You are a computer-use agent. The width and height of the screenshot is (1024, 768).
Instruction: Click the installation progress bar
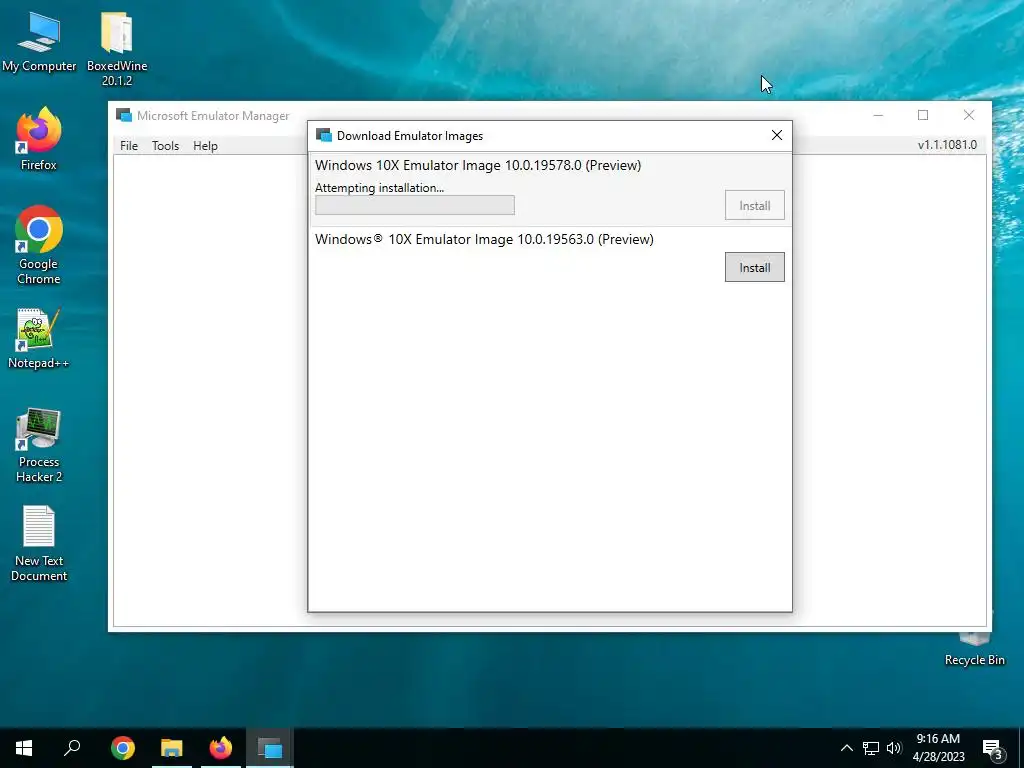[x=415, y=205]
